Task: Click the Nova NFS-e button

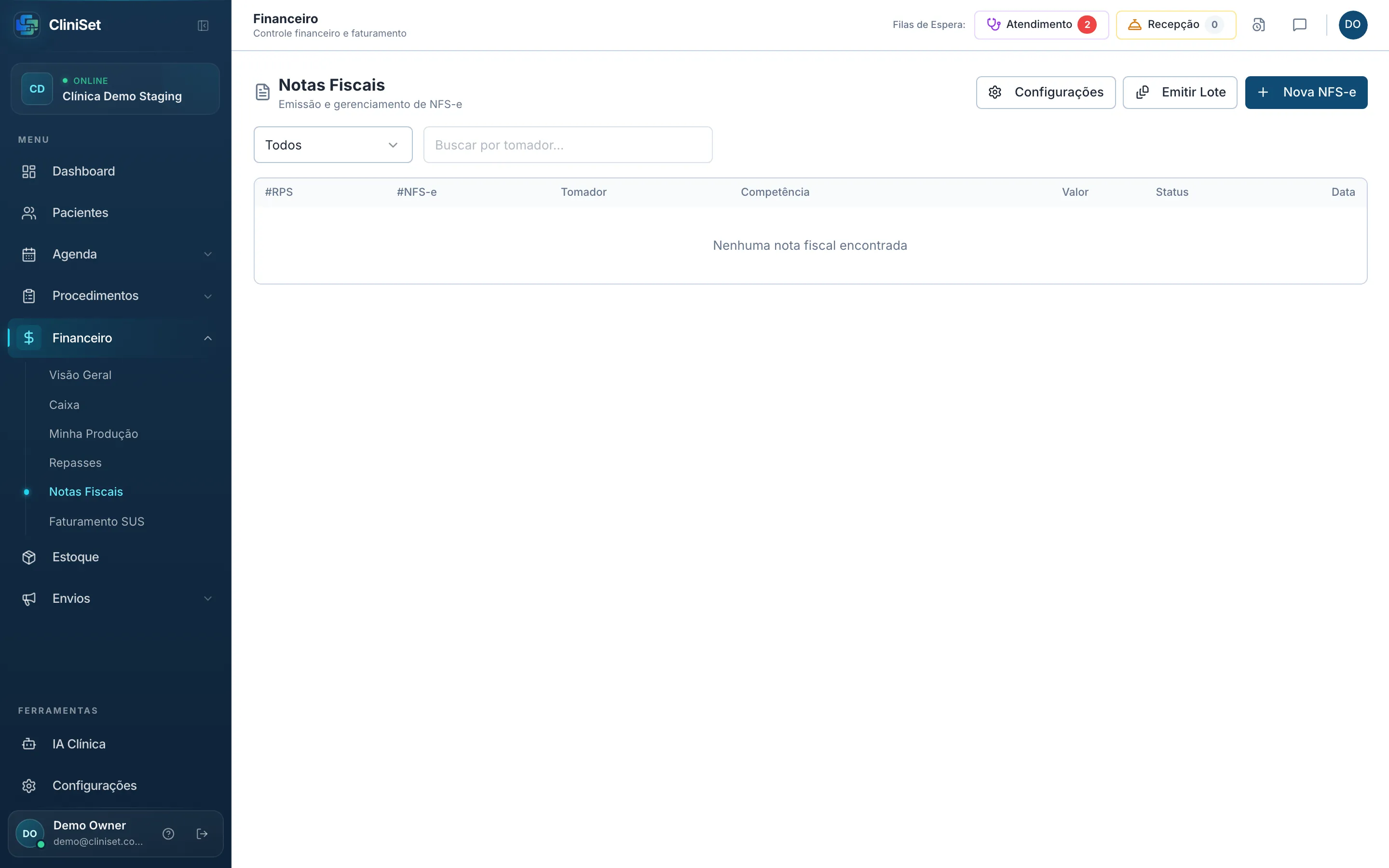Action: coord(1306,93)
